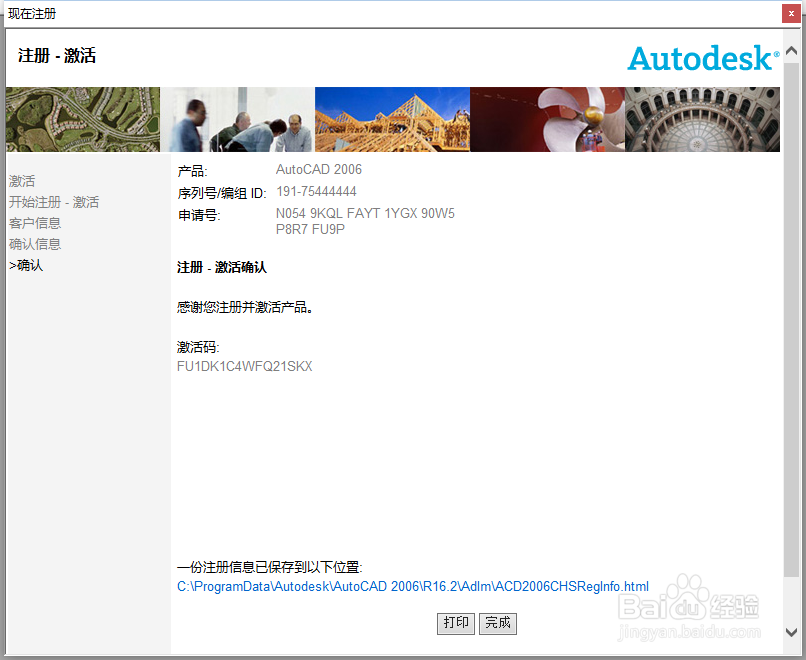Select 客户信息 in the sidebar
The width and height of the screenshot is (806, 660).
pos(34,223)
